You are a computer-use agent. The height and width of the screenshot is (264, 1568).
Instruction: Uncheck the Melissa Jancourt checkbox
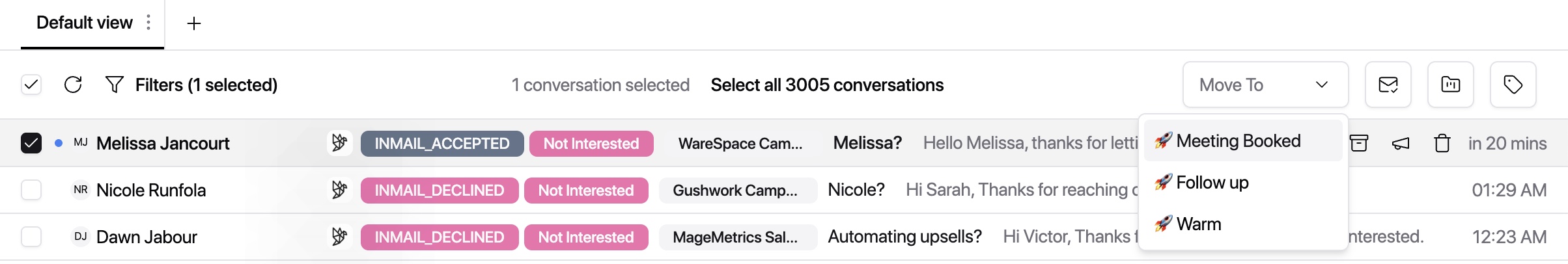point(31,143)
